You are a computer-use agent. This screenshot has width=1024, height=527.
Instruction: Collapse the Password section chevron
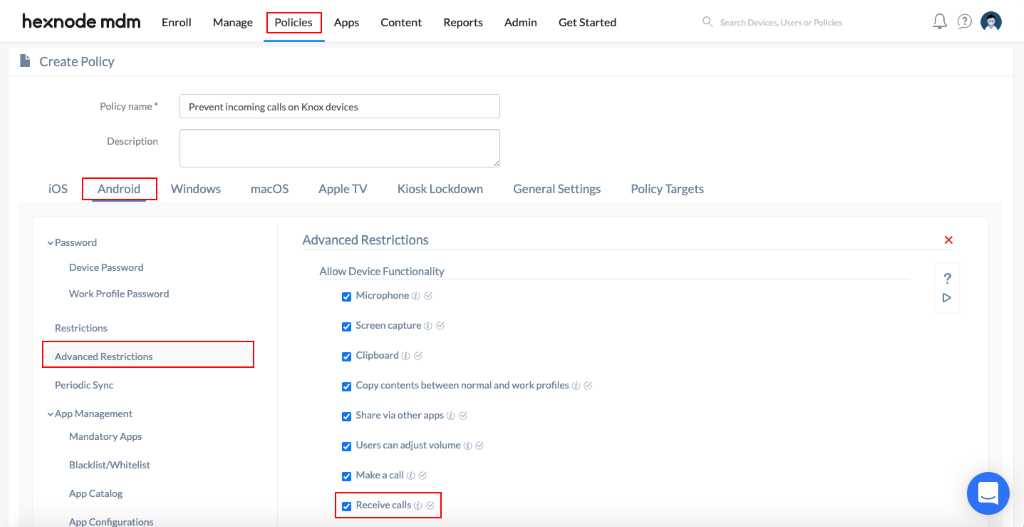[x=50, y=243]
